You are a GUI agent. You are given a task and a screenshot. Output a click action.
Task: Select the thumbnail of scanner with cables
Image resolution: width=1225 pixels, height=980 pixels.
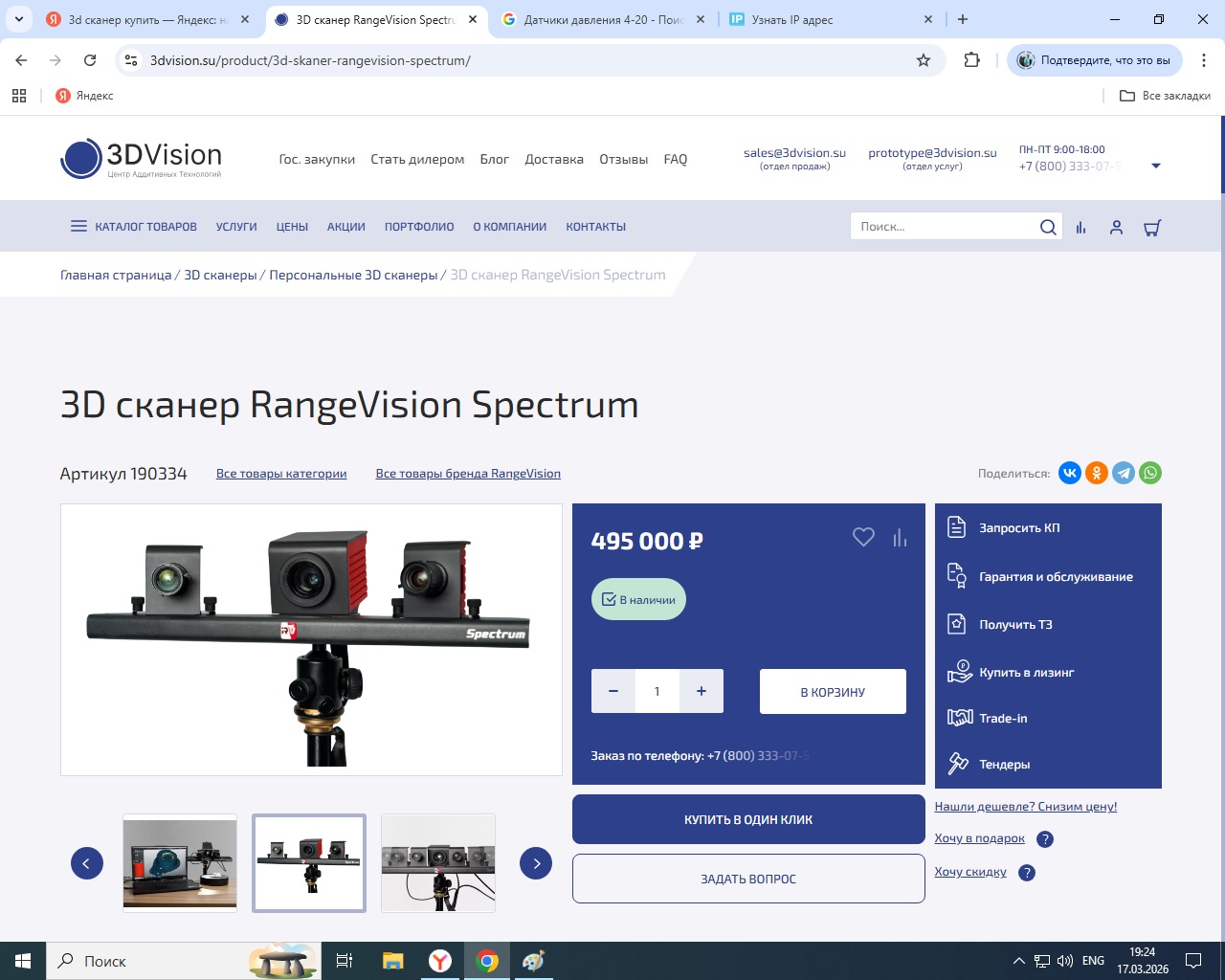[438, 862]
